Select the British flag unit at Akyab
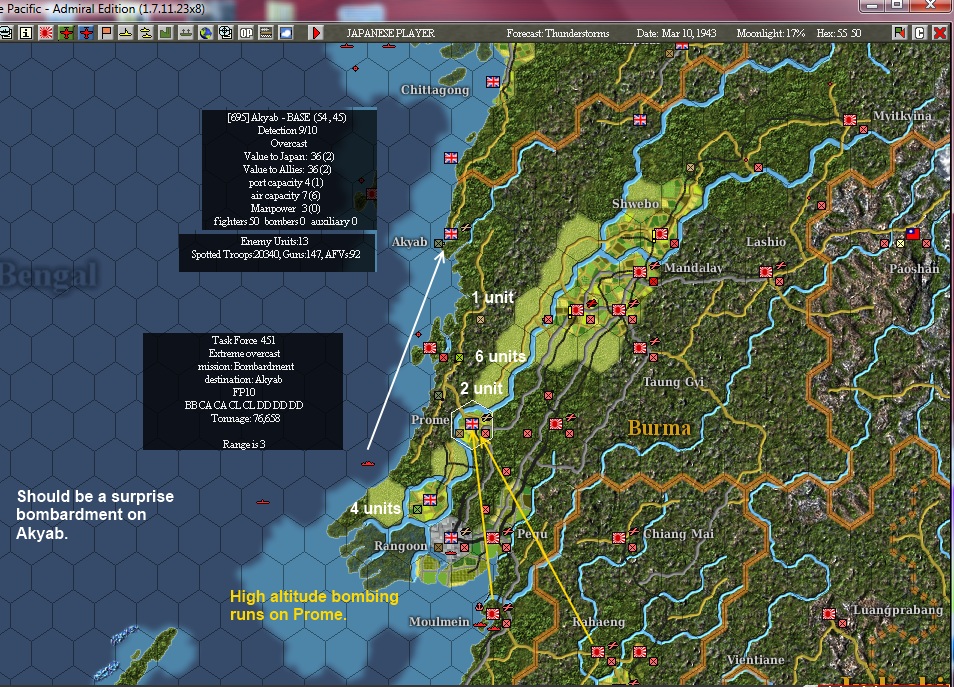The image size is (954, 687). (451, 234)
